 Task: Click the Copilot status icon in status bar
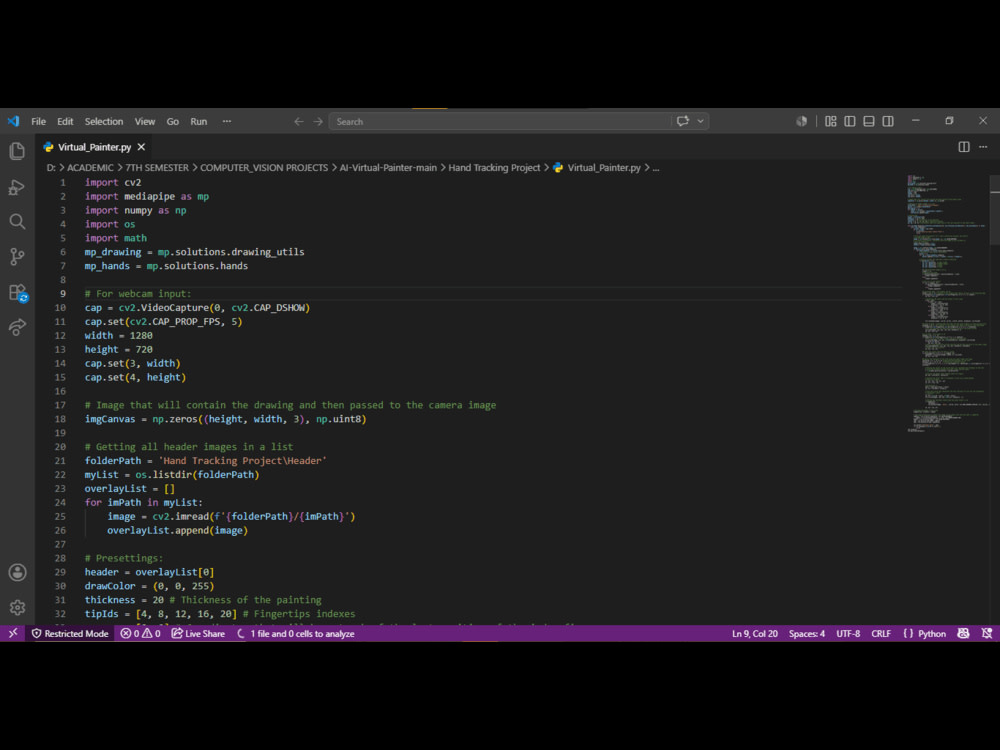963,633
